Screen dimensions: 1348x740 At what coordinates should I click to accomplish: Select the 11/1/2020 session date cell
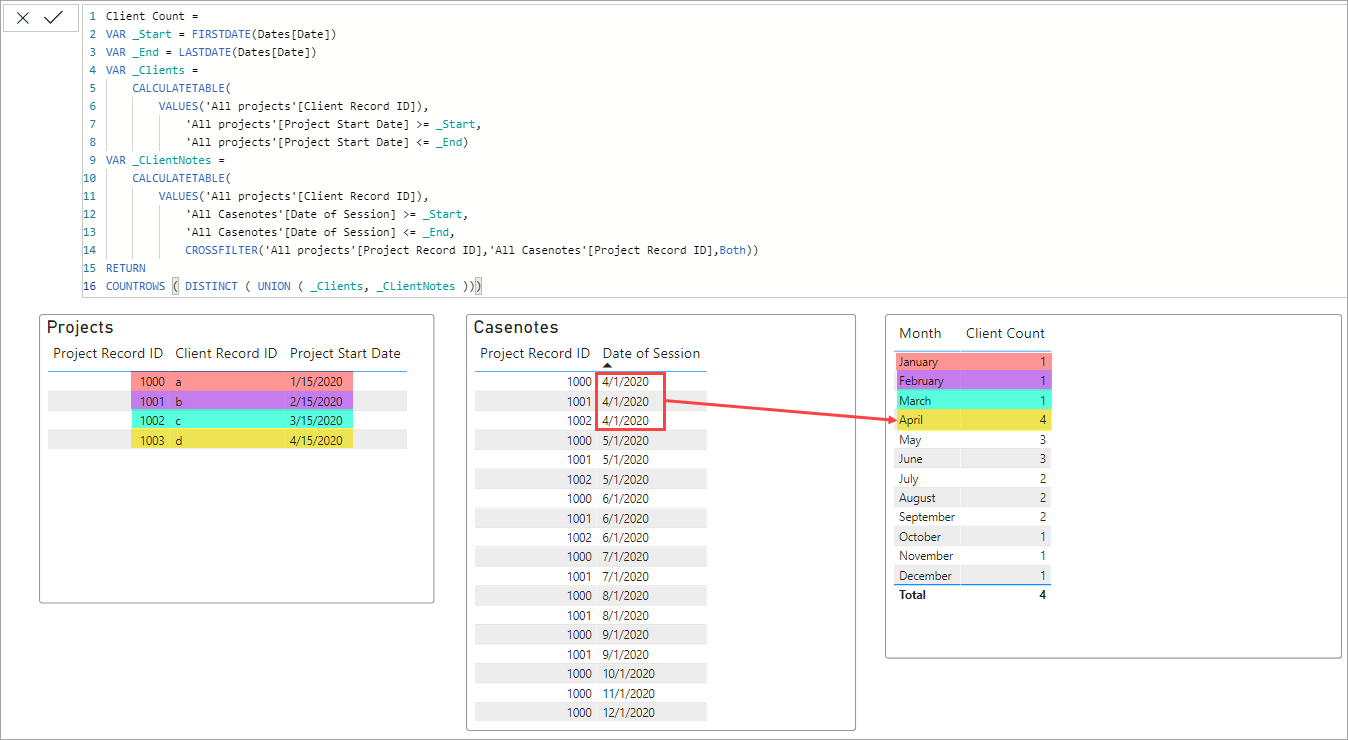[x=629, y=693]
